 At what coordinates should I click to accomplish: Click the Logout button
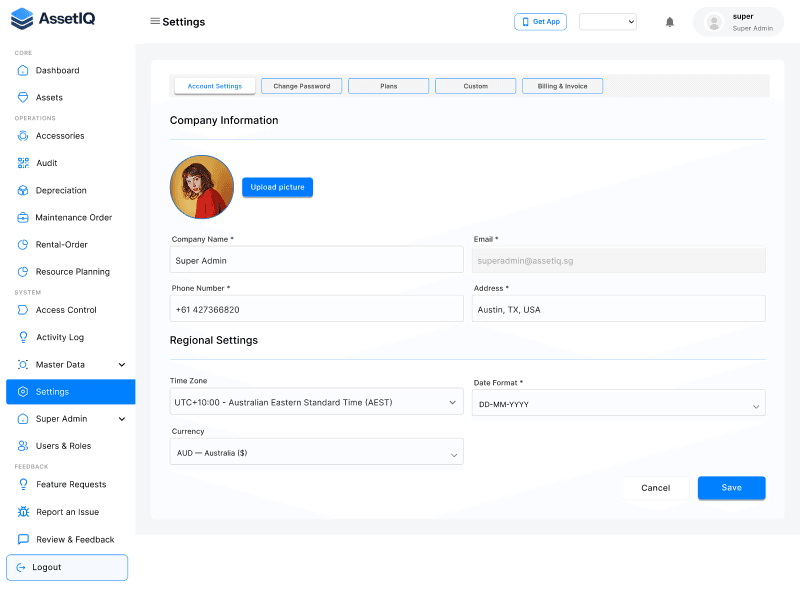tap(67, 567)
